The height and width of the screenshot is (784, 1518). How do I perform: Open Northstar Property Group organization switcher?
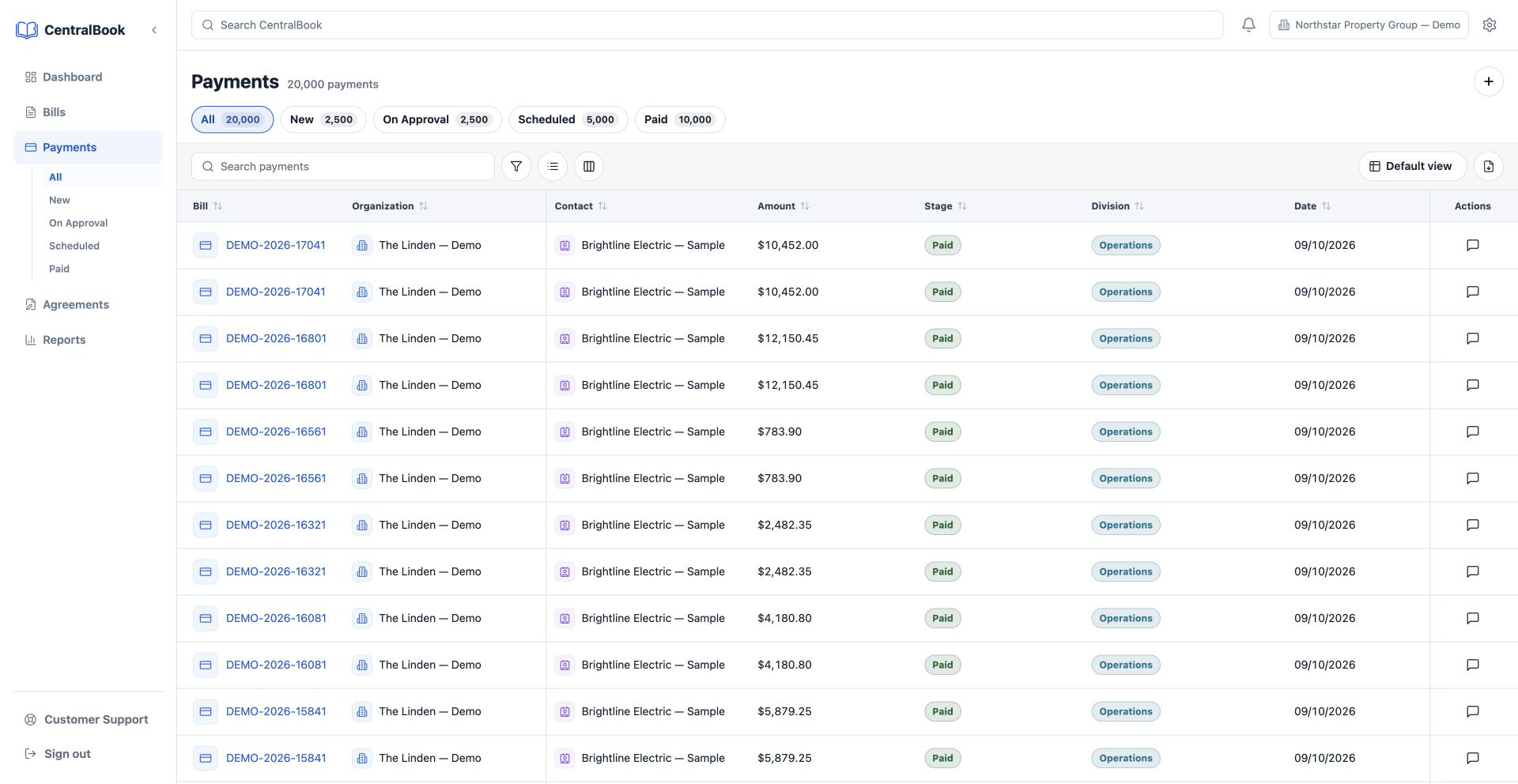1369,24
